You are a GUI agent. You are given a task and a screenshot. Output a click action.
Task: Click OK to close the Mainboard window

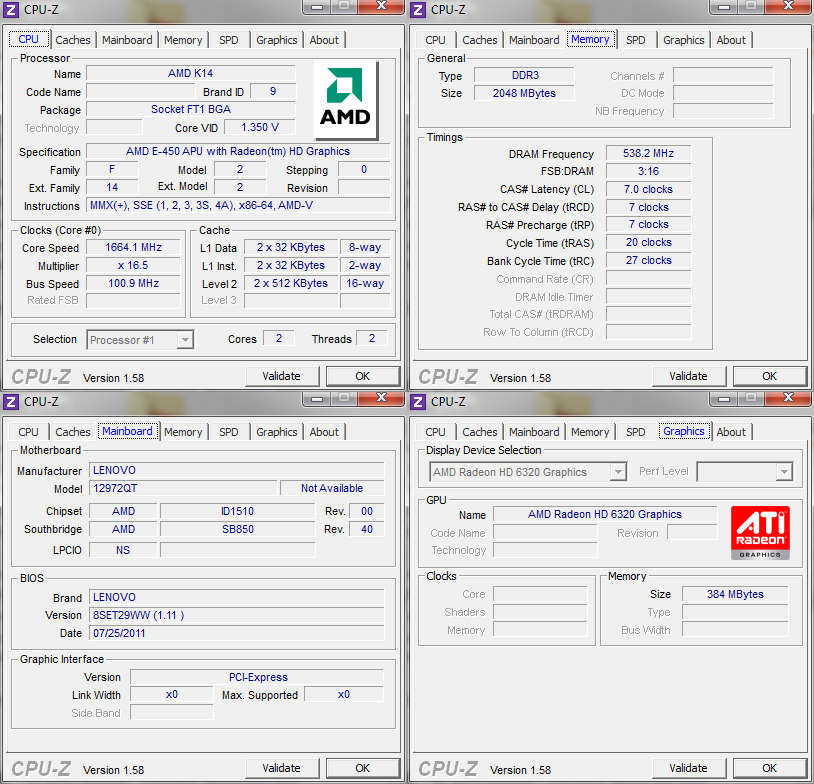tap(362, 768)
